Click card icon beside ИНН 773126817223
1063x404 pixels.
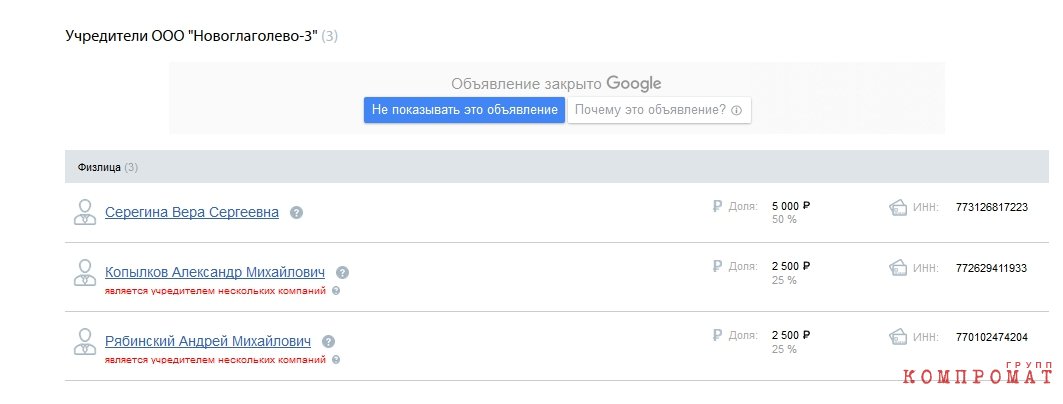(x=898, y=207)
